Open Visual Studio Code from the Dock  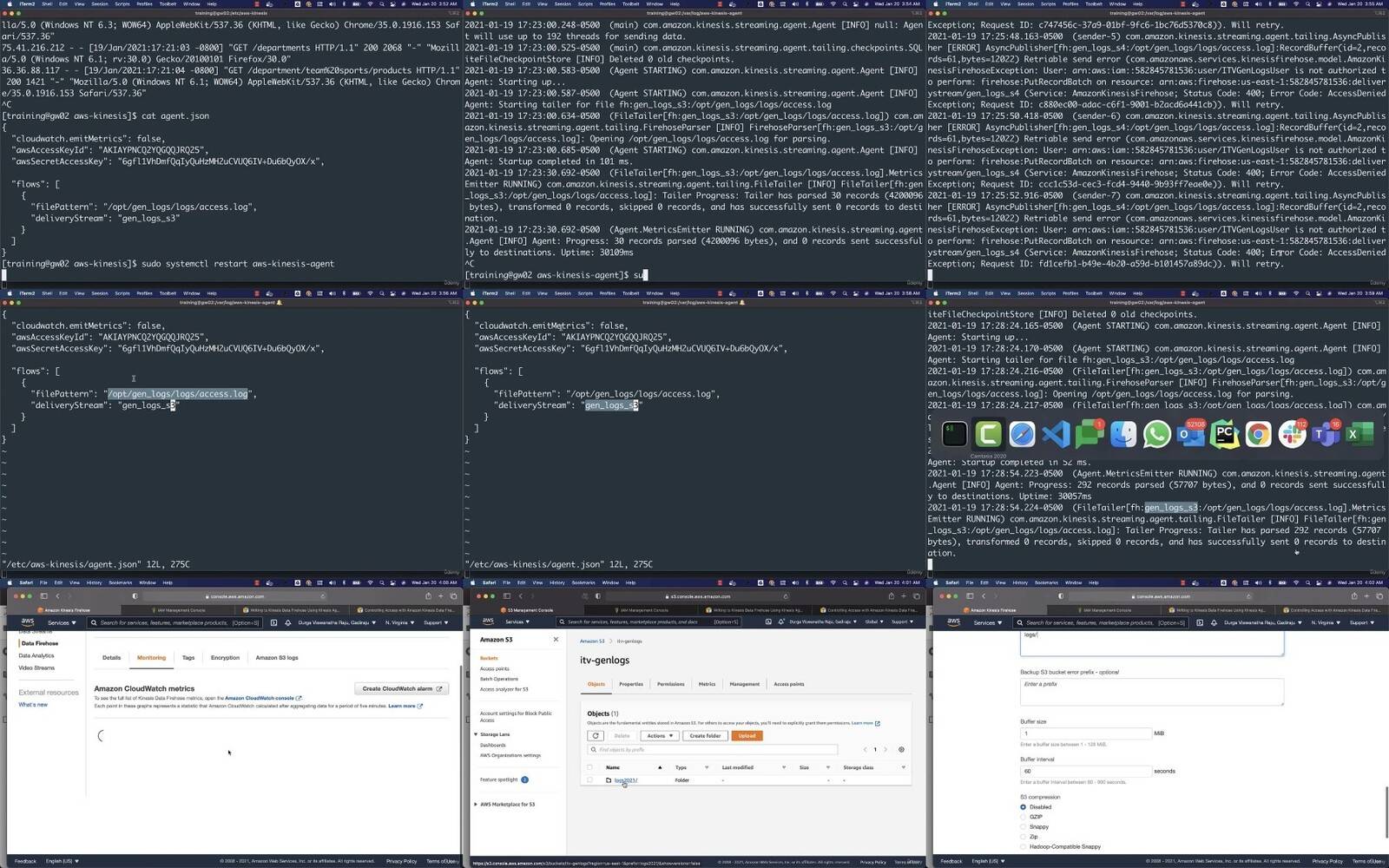point(1056,434)
